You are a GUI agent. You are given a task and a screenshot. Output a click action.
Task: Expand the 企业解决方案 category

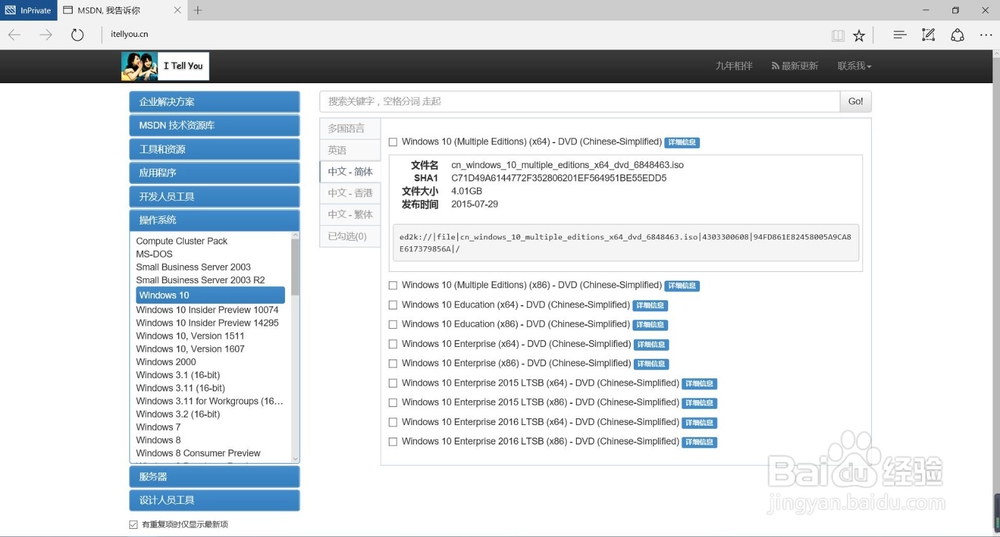pyautogui.click(x=214, y=102)
